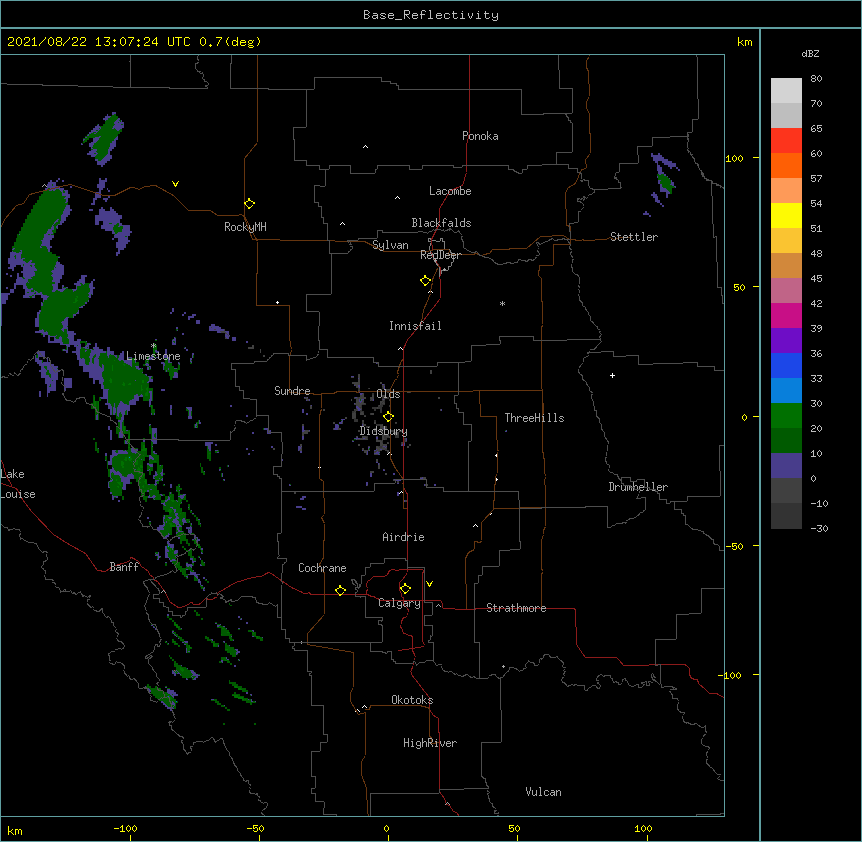Click the dBZ legend heading
862x842 pixels.
(810, 53)
